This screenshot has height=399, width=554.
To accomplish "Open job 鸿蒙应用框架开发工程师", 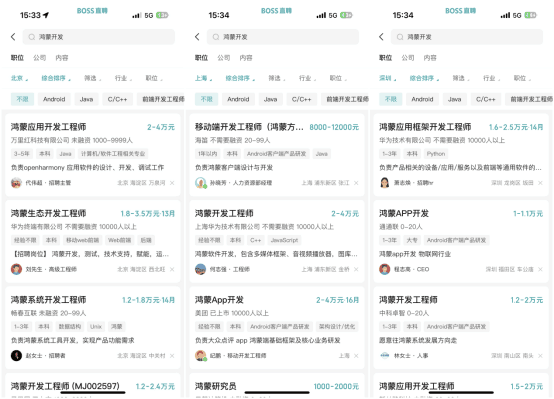I will [461, 155].
